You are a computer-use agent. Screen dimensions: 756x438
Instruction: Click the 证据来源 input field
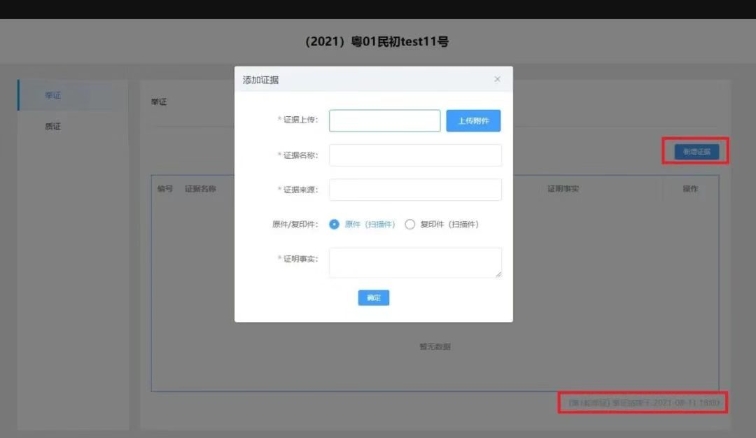[x=415, y=190]
